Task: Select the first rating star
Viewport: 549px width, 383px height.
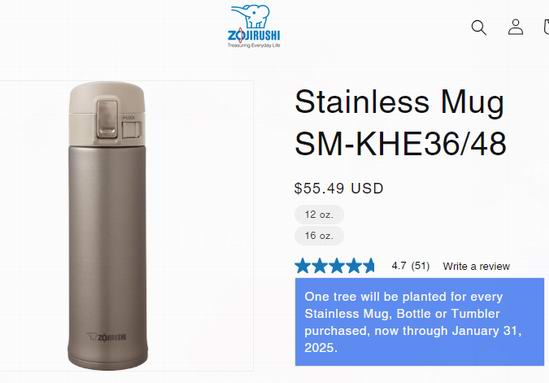Action: click(303, 266)
